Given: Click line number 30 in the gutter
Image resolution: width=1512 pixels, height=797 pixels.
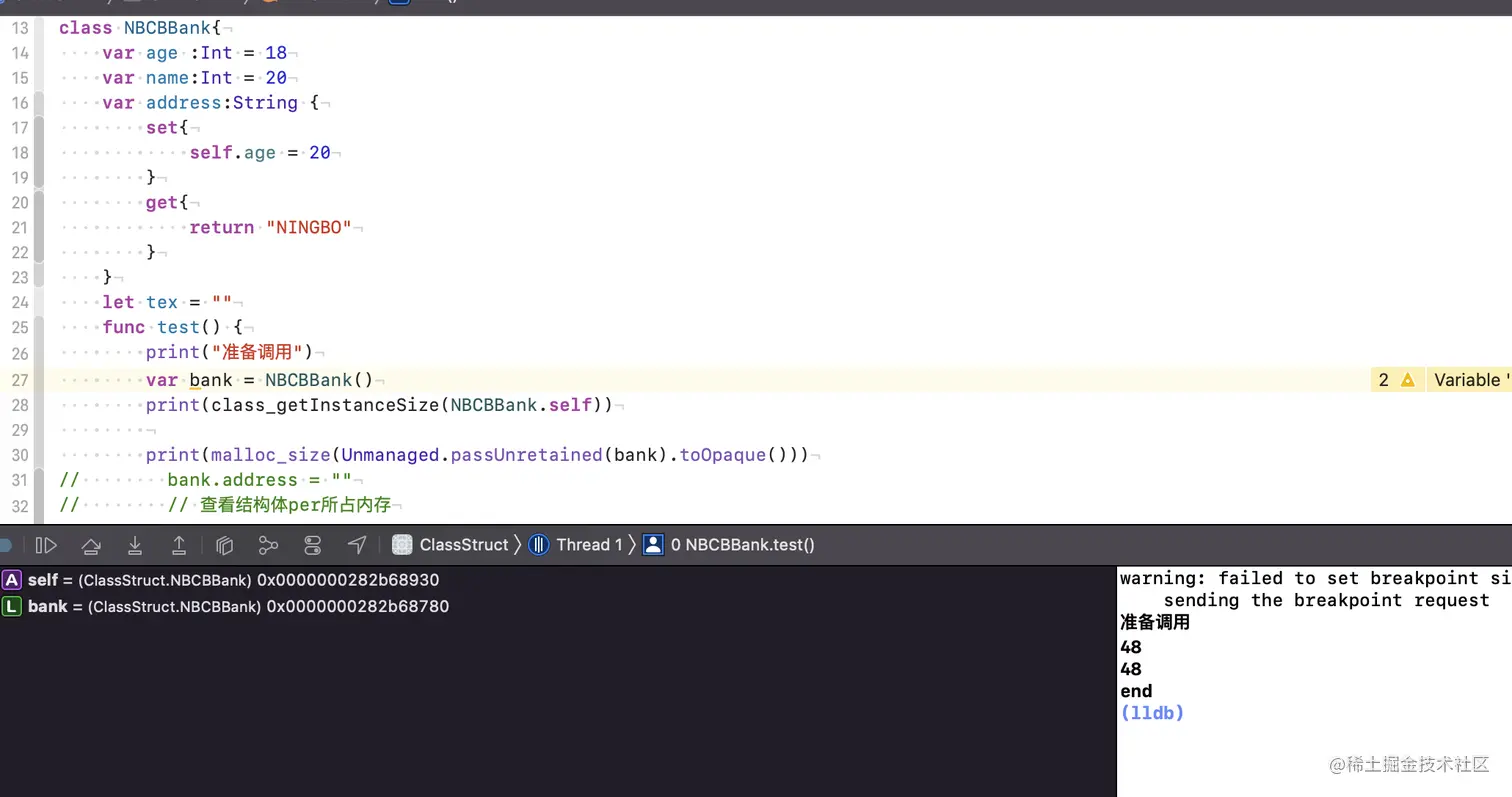Looking at the screenshot, I should (x=20, y=455).
